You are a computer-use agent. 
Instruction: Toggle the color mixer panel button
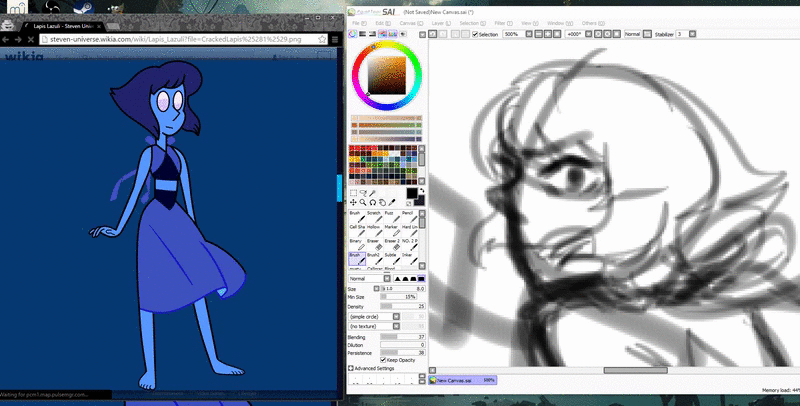coord(382,34)
